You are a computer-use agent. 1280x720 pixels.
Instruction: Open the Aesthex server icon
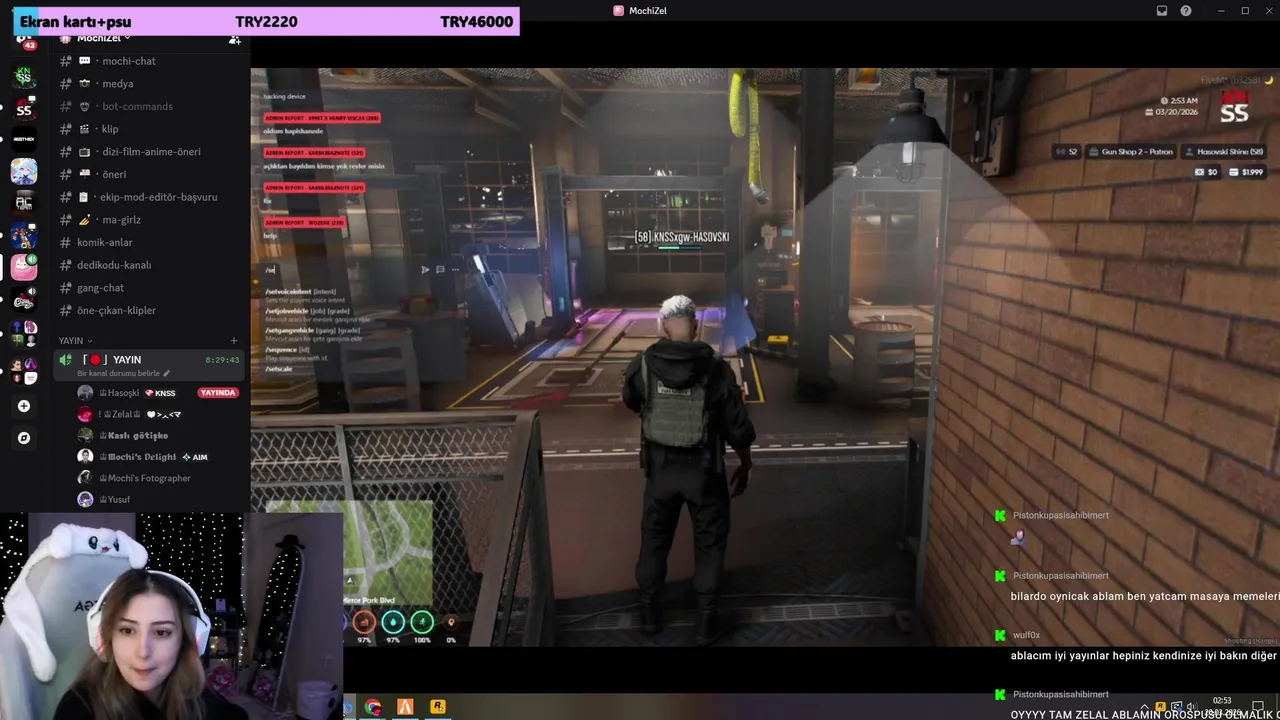click(x=24, y=140)
